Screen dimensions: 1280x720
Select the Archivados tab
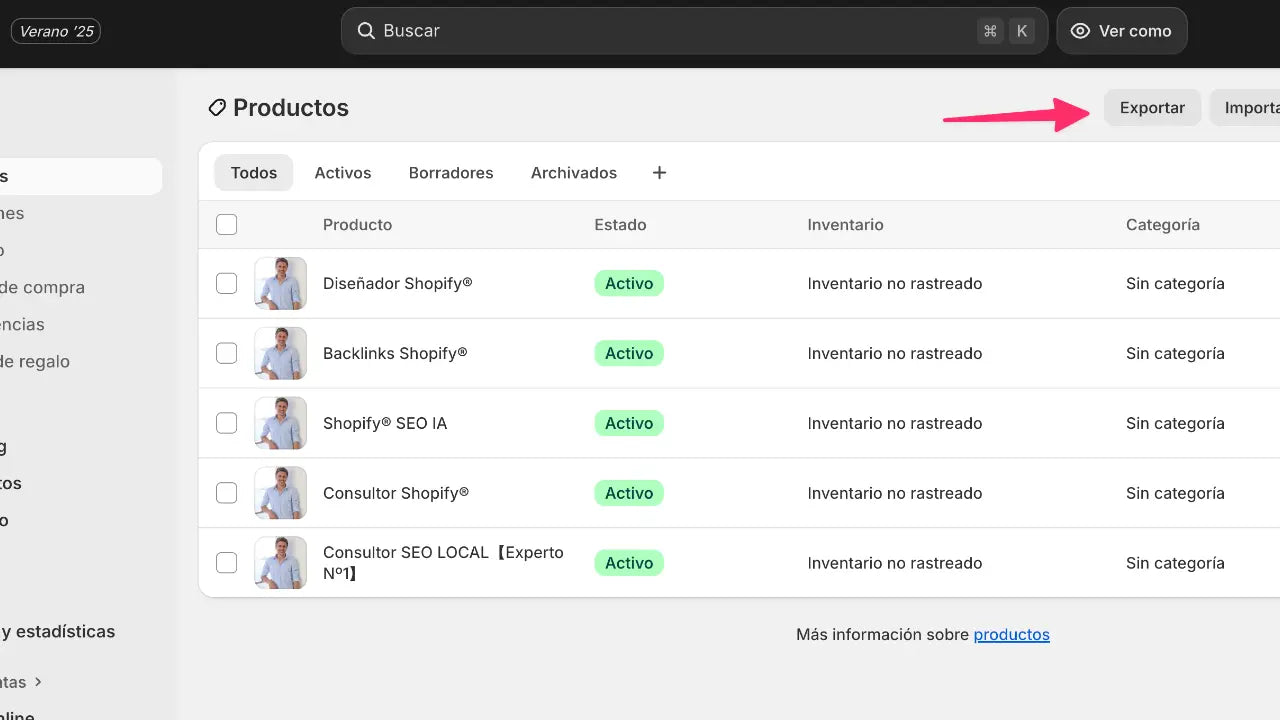pos(573,172)
